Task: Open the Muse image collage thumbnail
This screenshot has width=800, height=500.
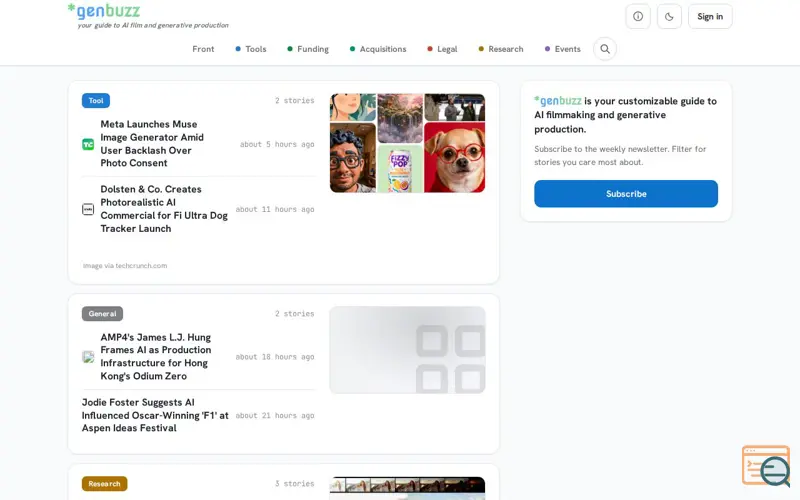Action: tap(407, 143)
